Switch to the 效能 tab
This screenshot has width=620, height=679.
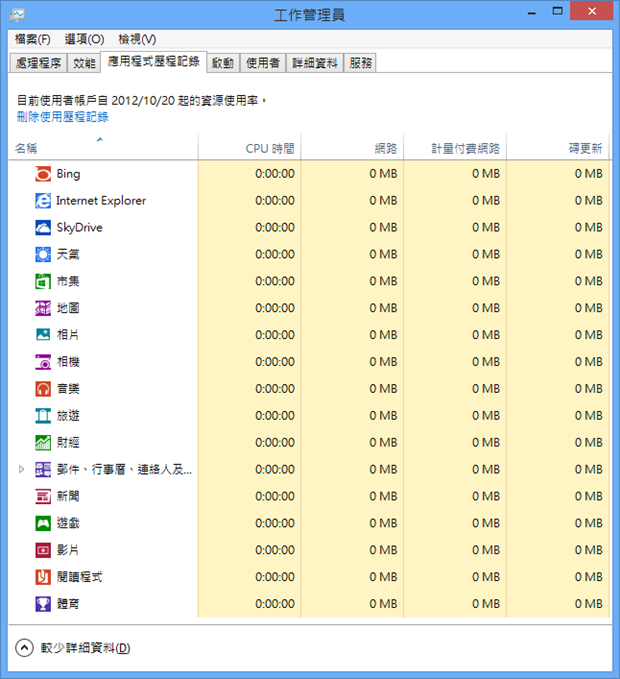point(84,63)
